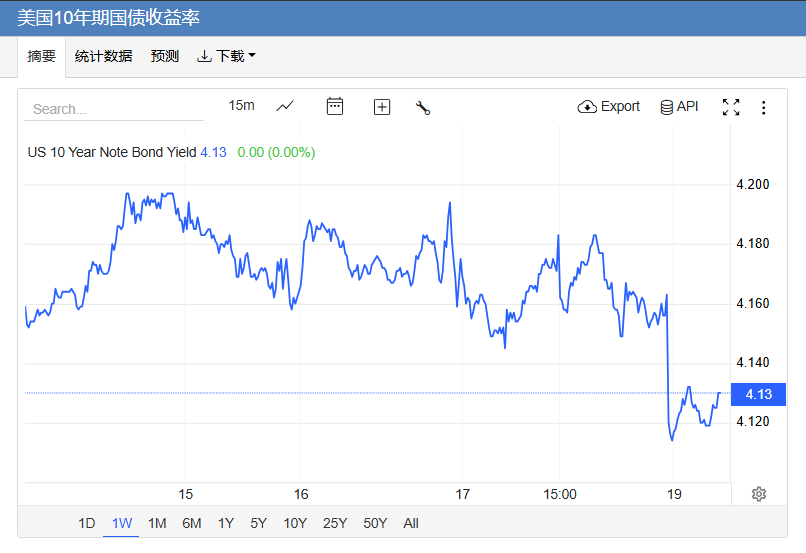Select the 10Y time range
806x553 pixels.
pos(295,523)
